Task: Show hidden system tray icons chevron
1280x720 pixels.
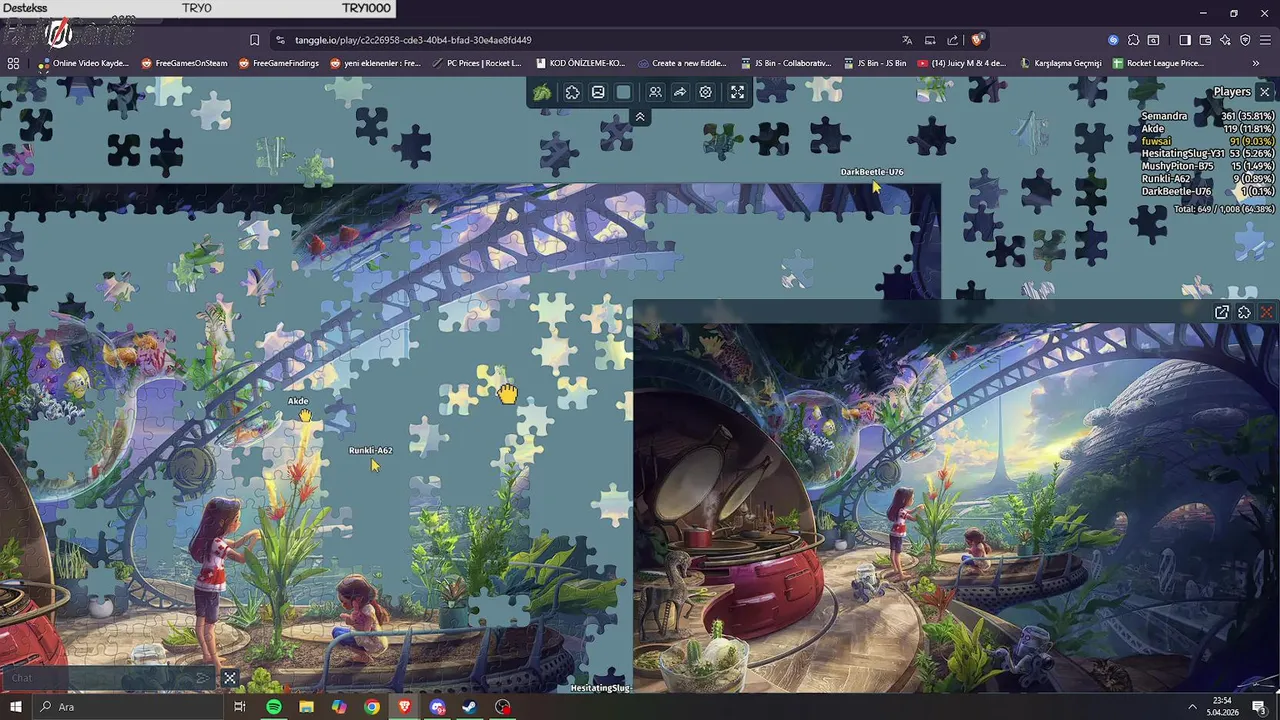Action: pos(1192,707)
